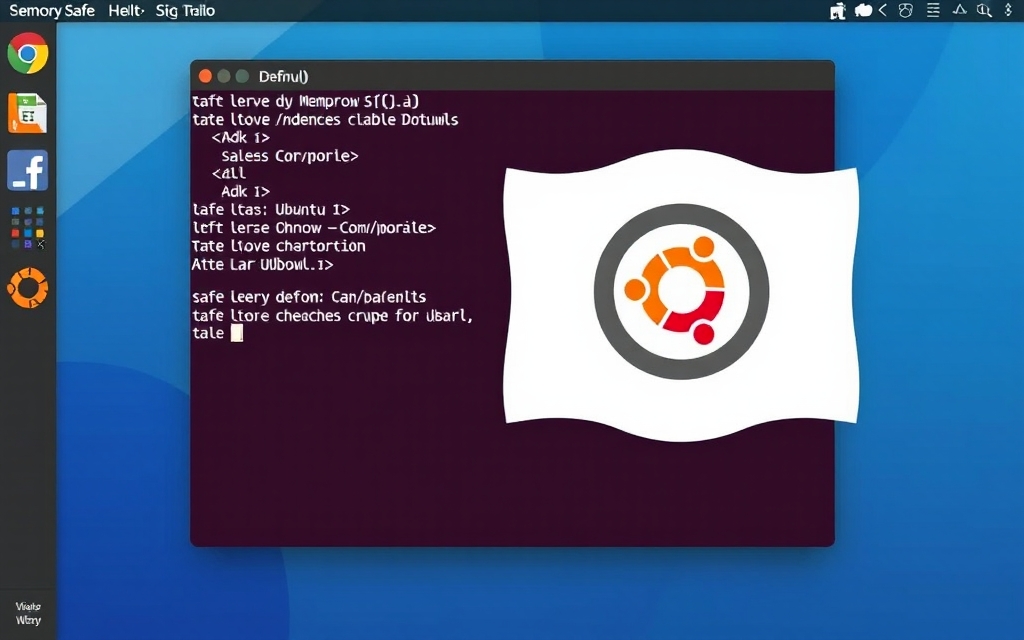1024x640 pixels.
Task: Launch the orange spreadsheet document app in dock
Action: pos(27,113)
